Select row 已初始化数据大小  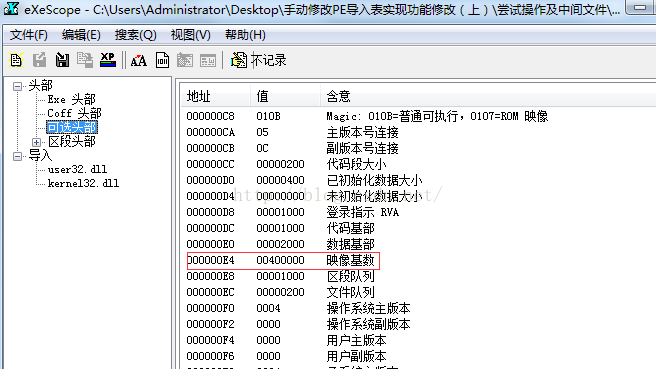[x=418, y=180]
